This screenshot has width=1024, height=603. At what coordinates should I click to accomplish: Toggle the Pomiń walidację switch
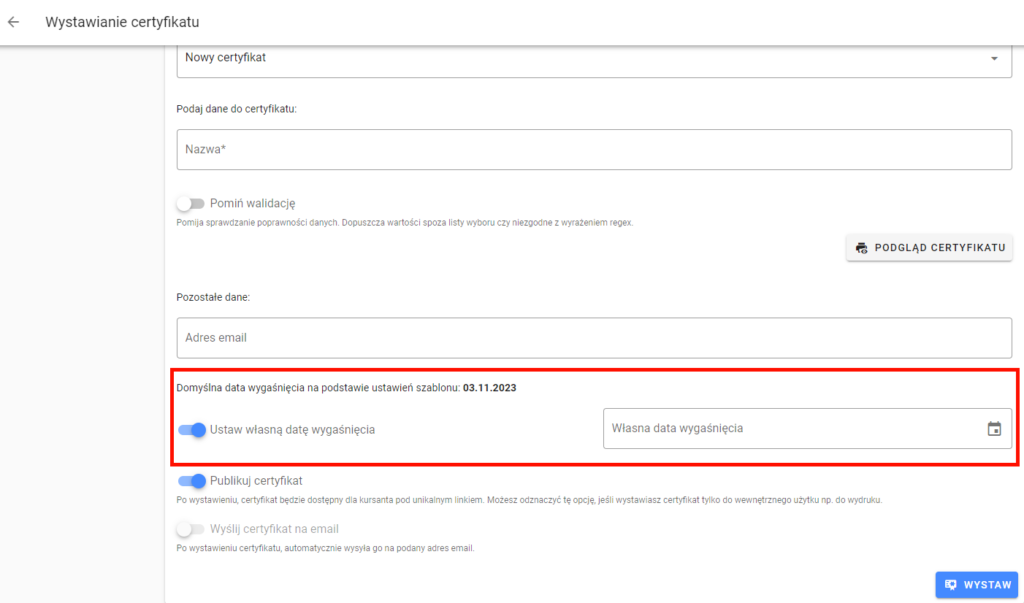[191, 204]
